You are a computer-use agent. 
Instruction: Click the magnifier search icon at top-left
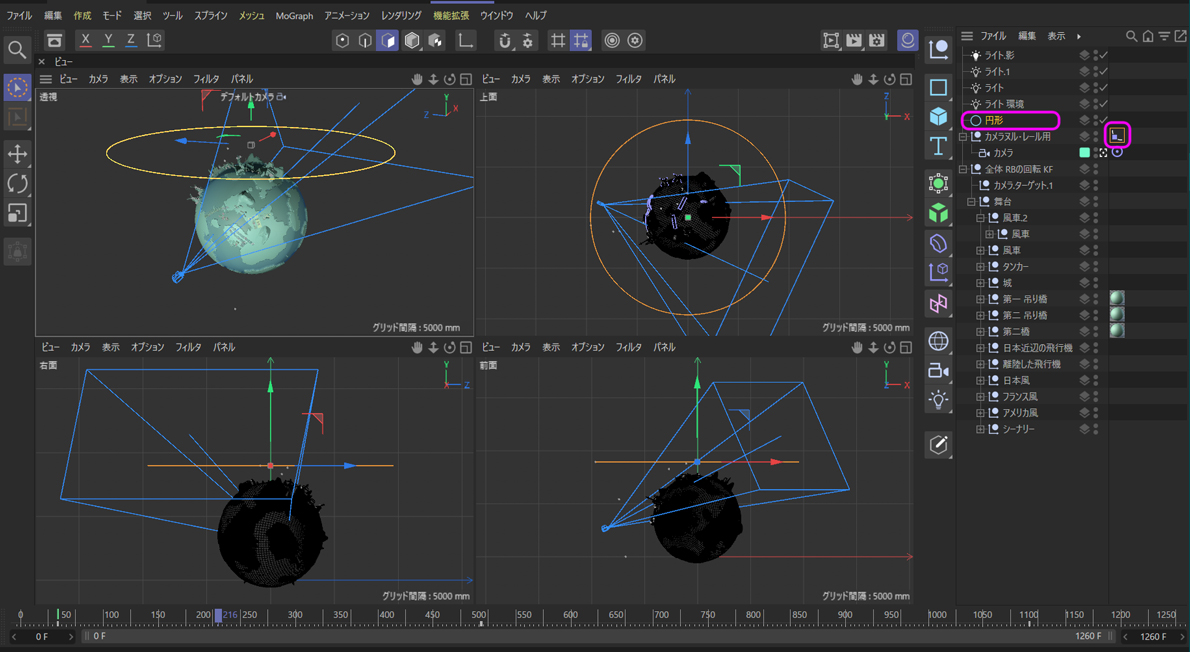(17, 50)
